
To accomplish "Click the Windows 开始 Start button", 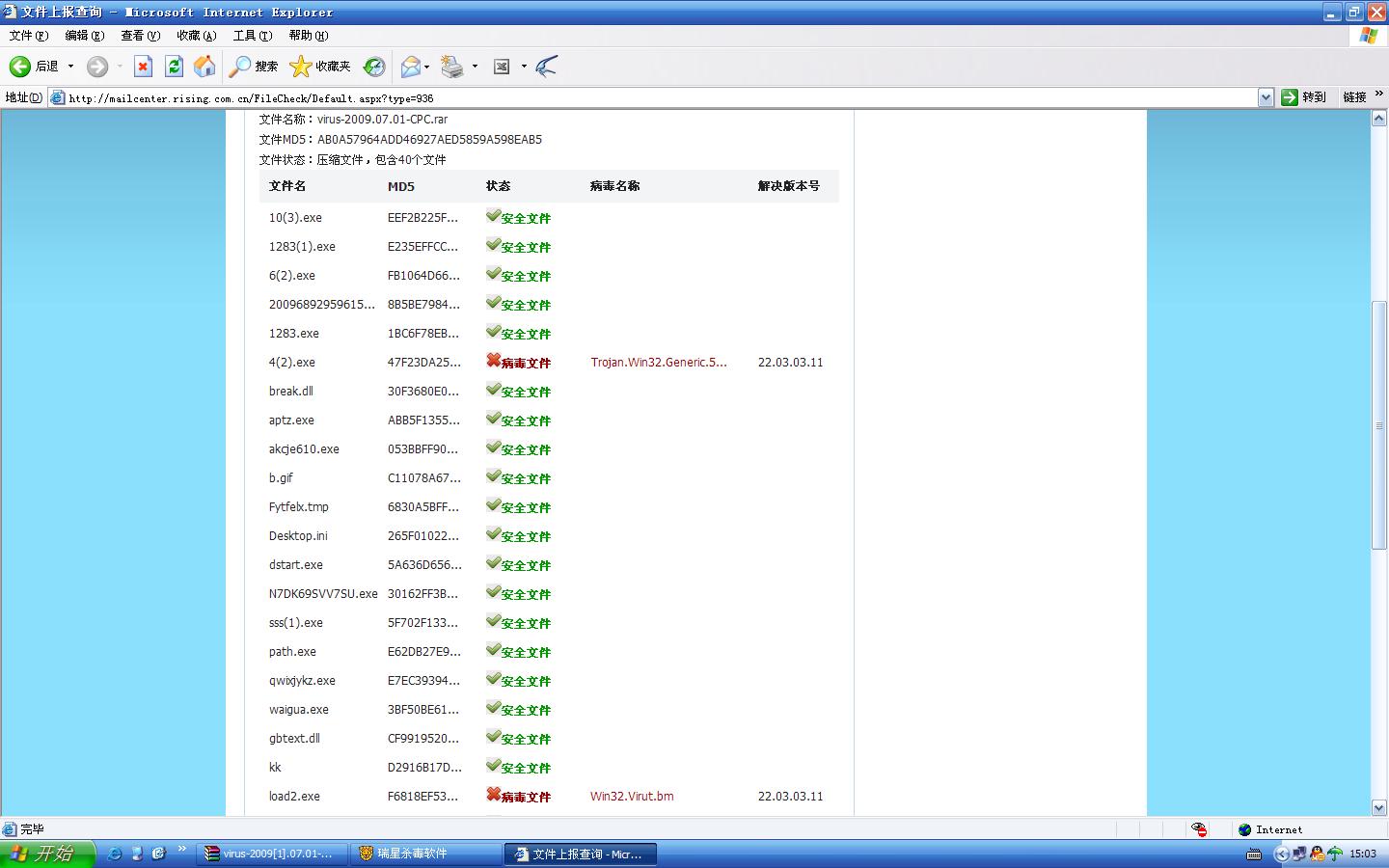I will [46, 854].
